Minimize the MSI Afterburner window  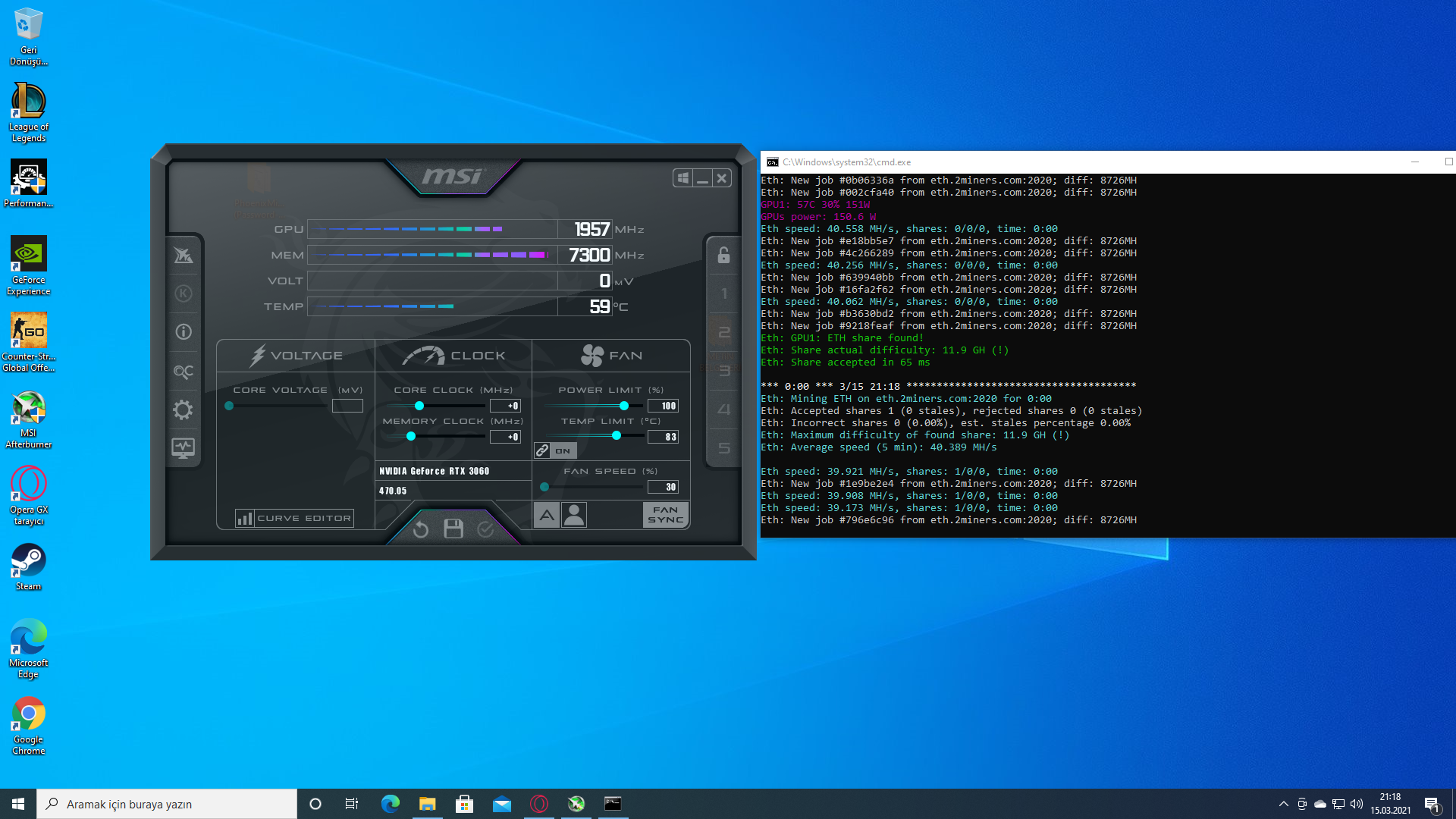[x=702, y=177]
